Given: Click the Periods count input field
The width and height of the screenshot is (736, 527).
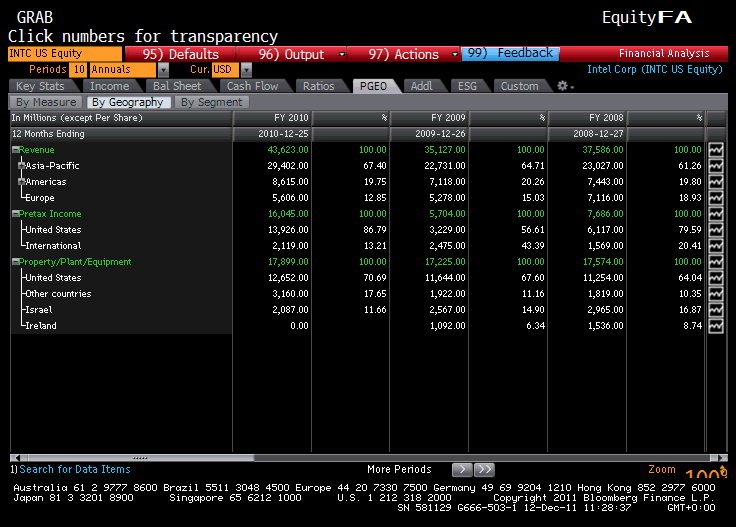Looking at the screenshot, I should pos(78,70).
